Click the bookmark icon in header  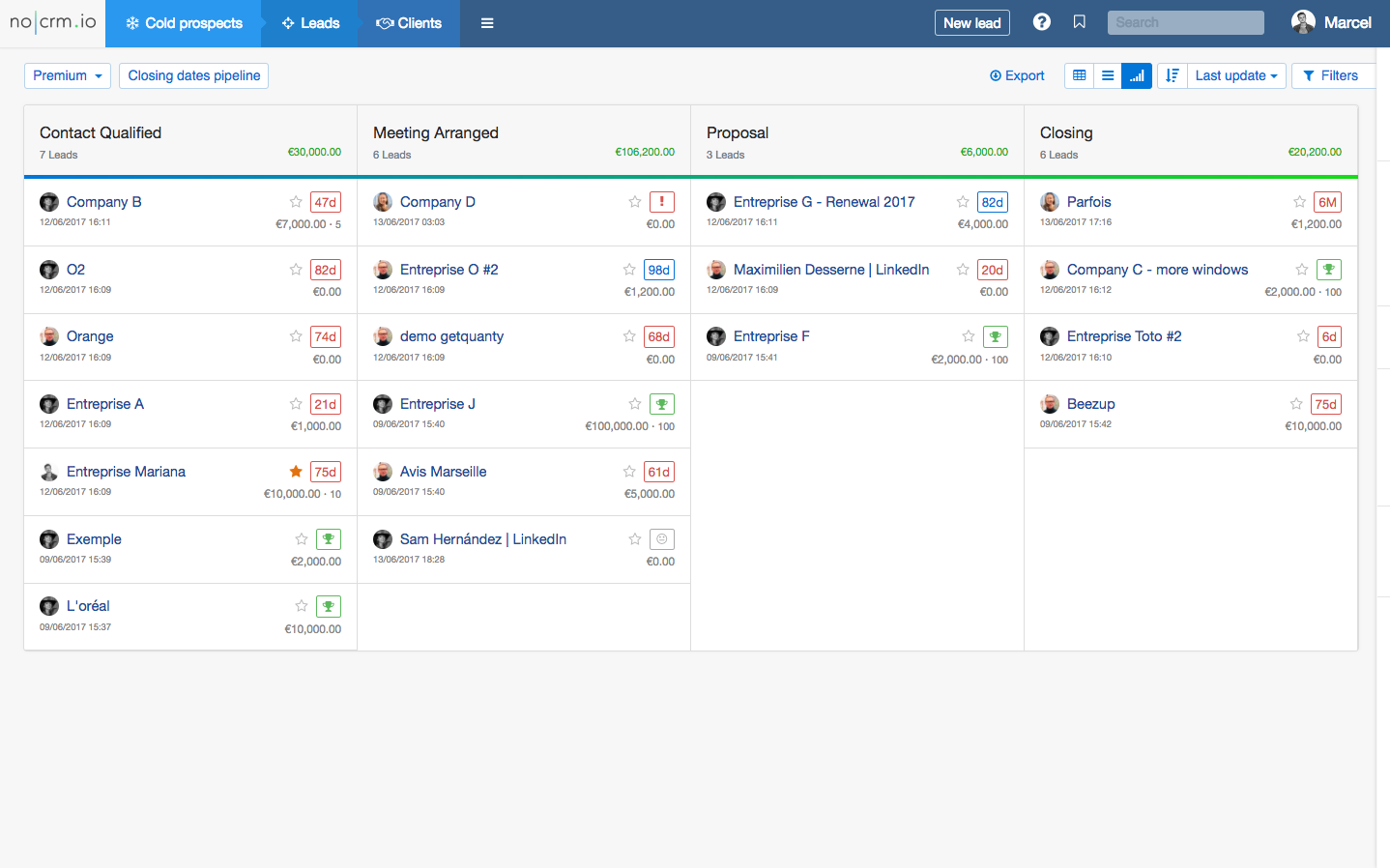[1080, 22]
